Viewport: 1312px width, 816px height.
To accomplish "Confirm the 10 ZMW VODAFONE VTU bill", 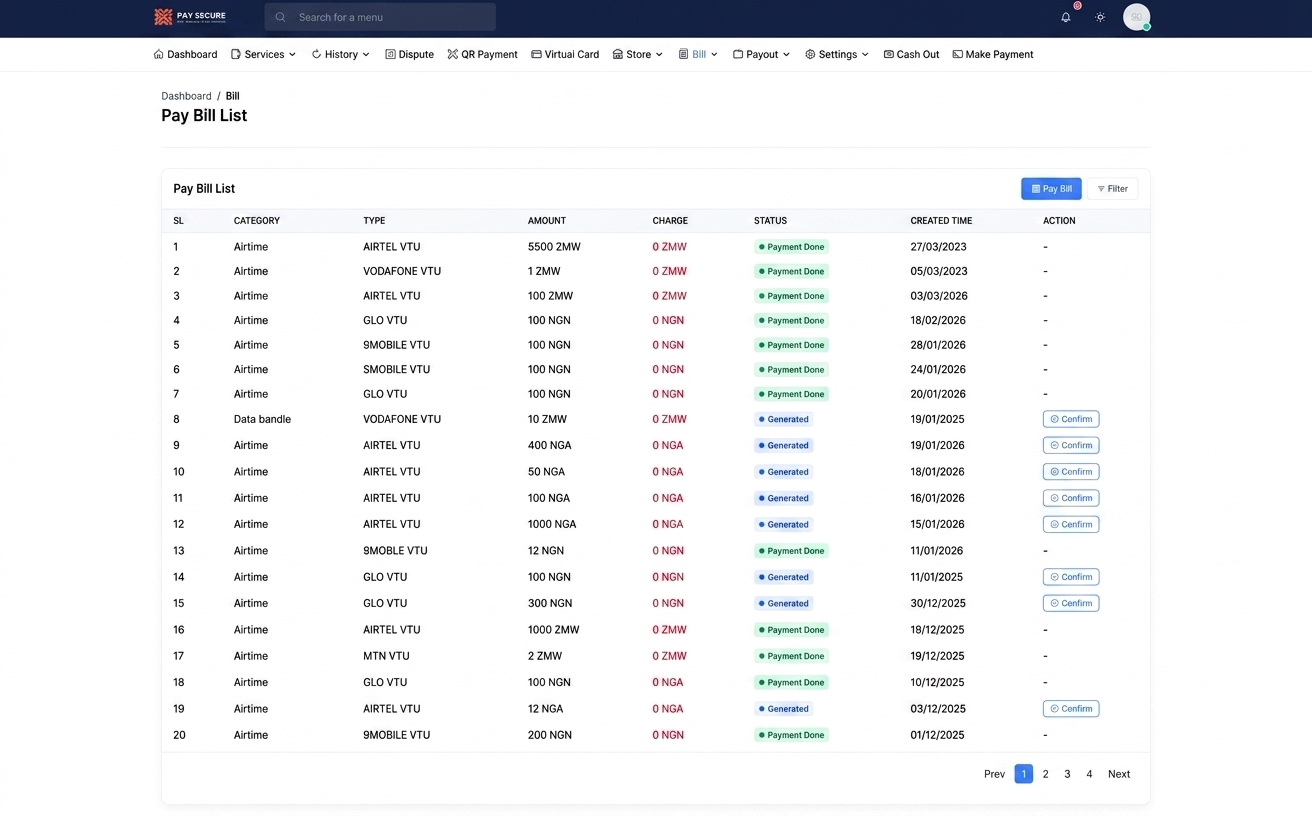I will point(1071,419).
